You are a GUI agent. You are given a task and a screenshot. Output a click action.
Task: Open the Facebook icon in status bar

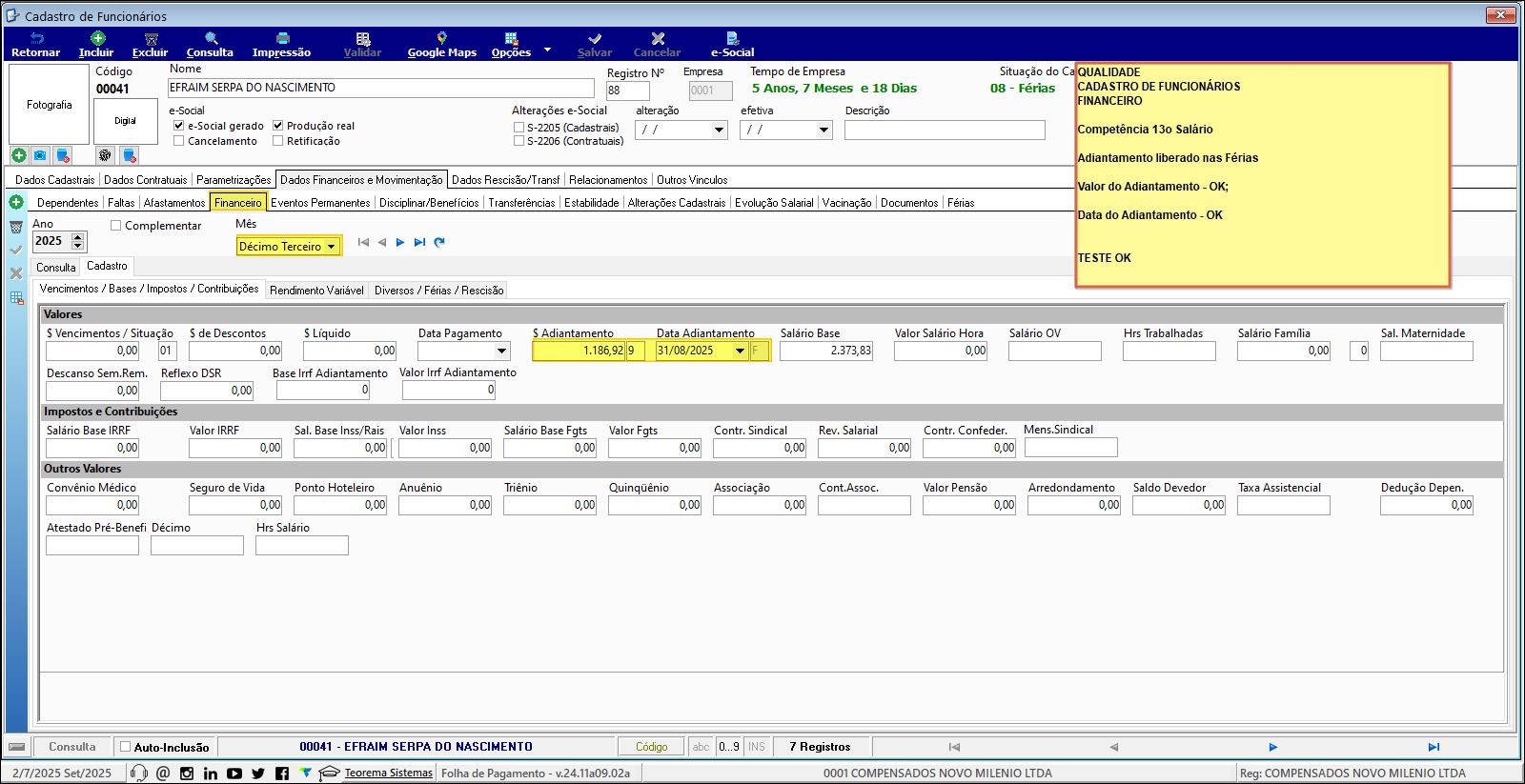coord(282,774)
